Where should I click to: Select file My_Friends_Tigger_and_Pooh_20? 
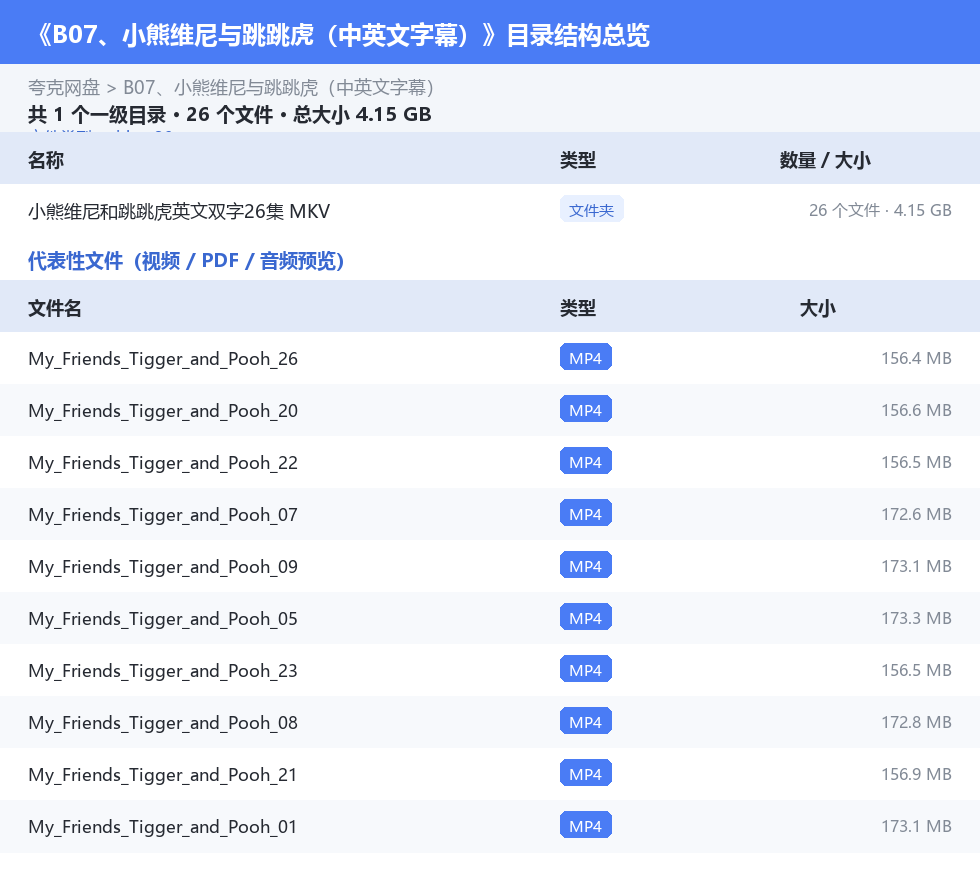click(163, 411)
